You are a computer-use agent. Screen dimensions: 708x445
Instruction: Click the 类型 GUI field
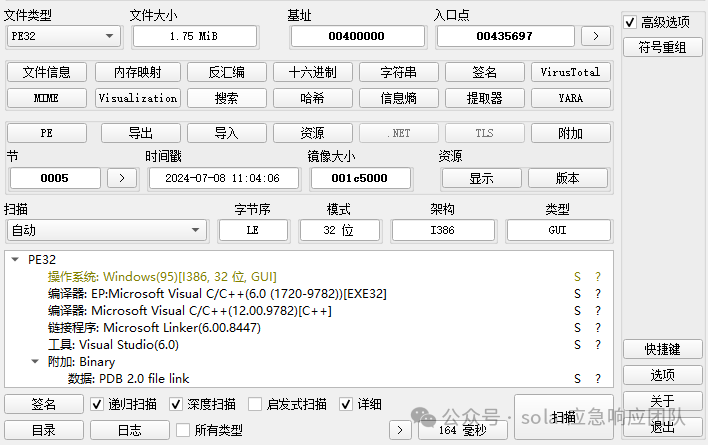[x=558, y=230]
